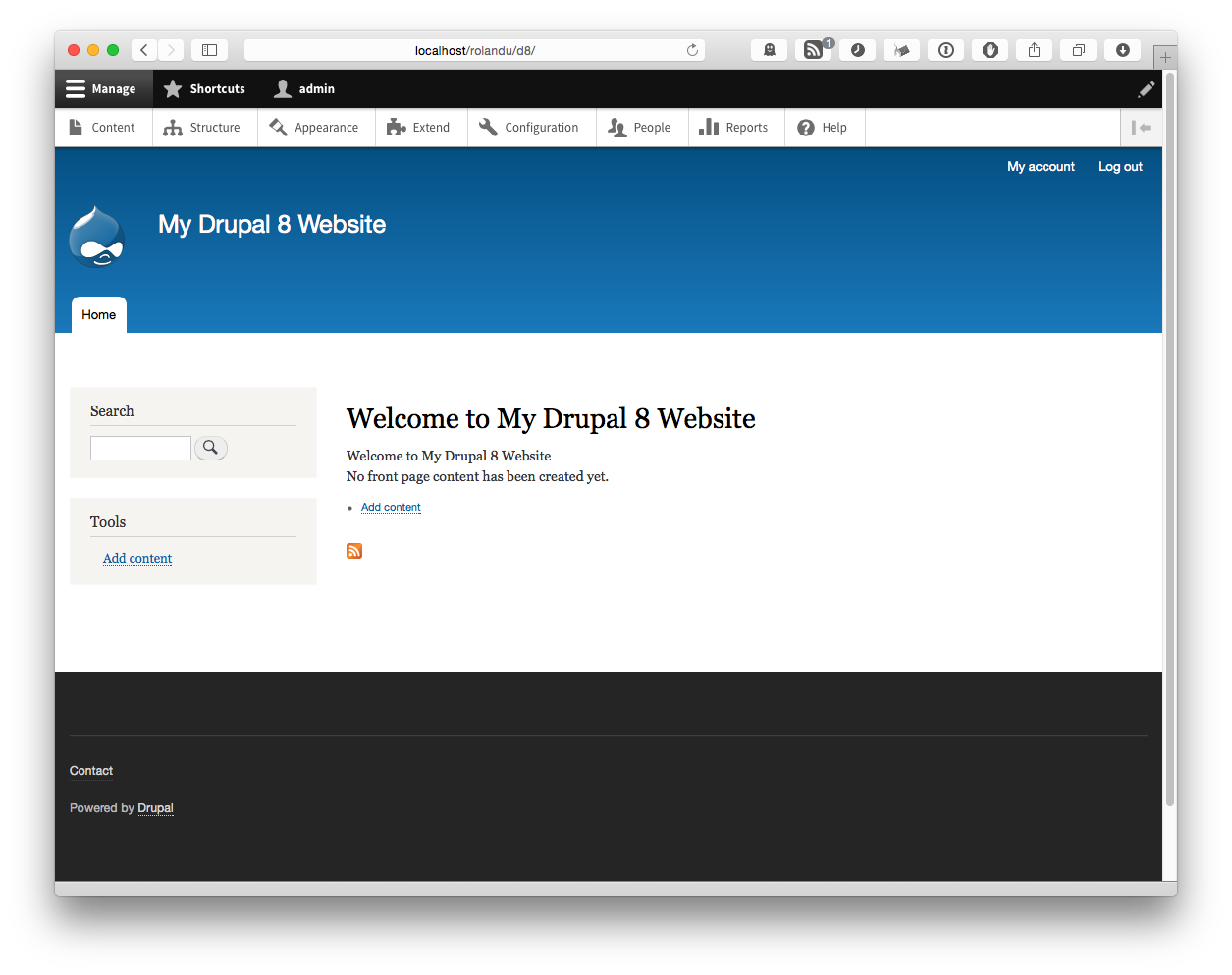Toggle the Manage toolbar menu

pos(102,89)
